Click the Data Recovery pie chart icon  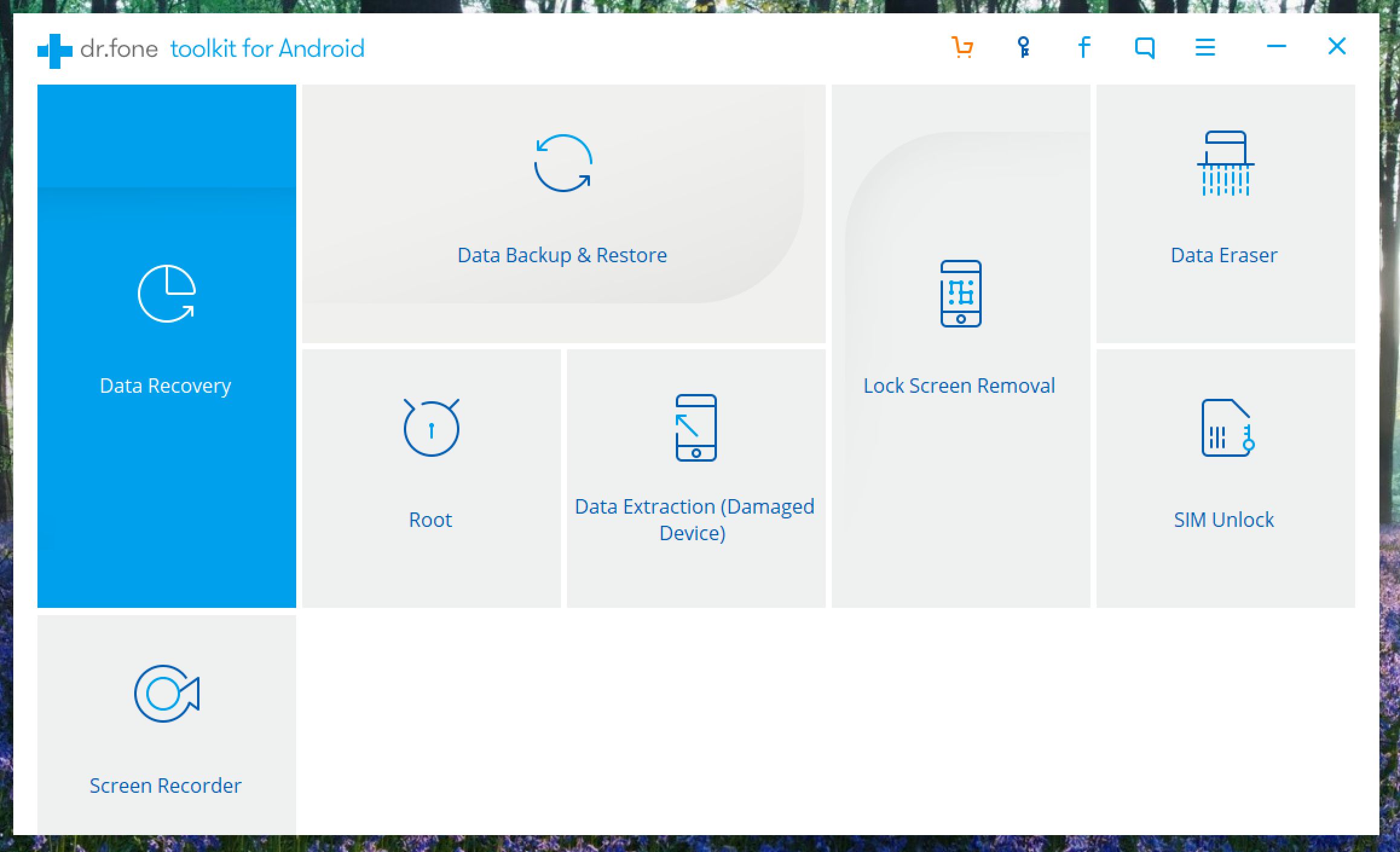pos(167,294)
